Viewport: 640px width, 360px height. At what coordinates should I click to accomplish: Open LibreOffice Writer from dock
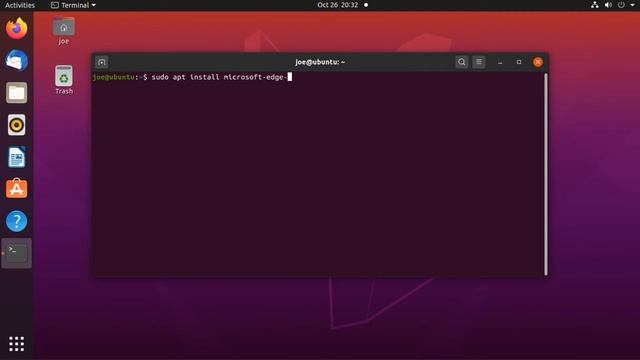pos(16,157)
